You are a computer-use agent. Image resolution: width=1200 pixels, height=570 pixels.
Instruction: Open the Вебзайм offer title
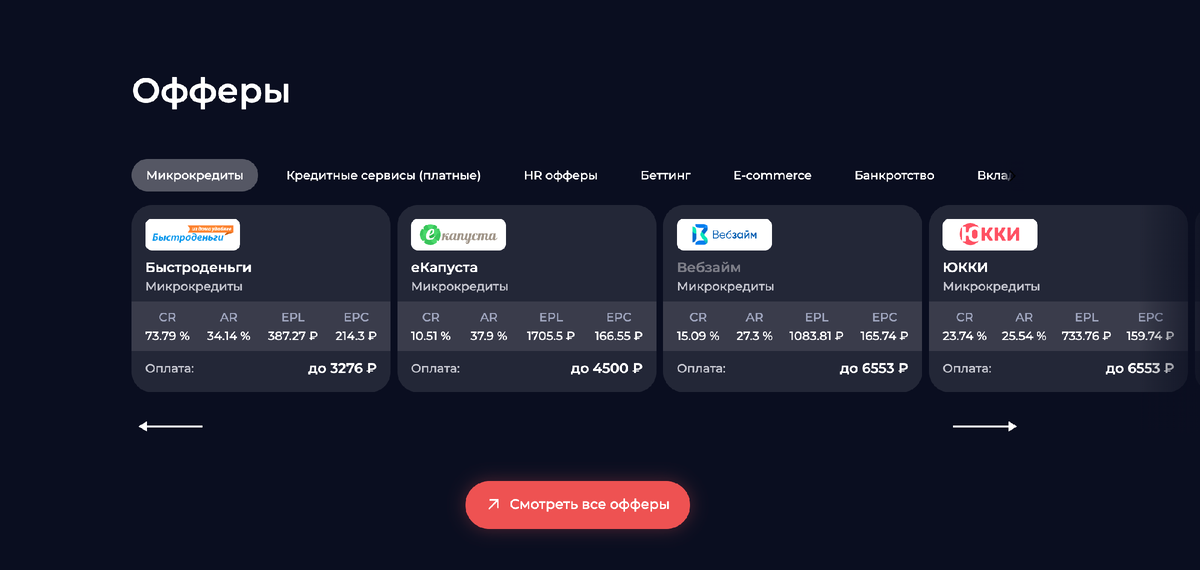tap(709, 268)
